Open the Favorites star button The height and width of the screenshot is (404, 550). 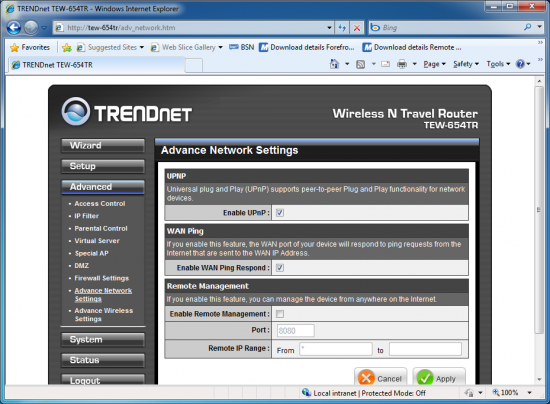(30, 47)
